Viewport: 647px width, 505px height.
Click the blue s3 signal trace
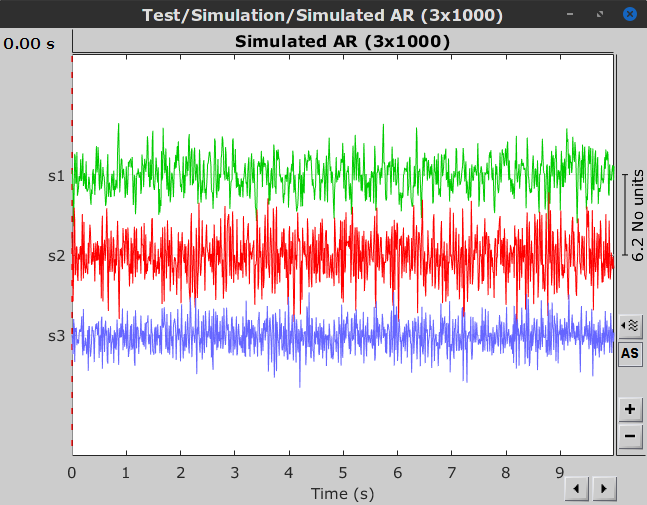click(x=300, y=335)
